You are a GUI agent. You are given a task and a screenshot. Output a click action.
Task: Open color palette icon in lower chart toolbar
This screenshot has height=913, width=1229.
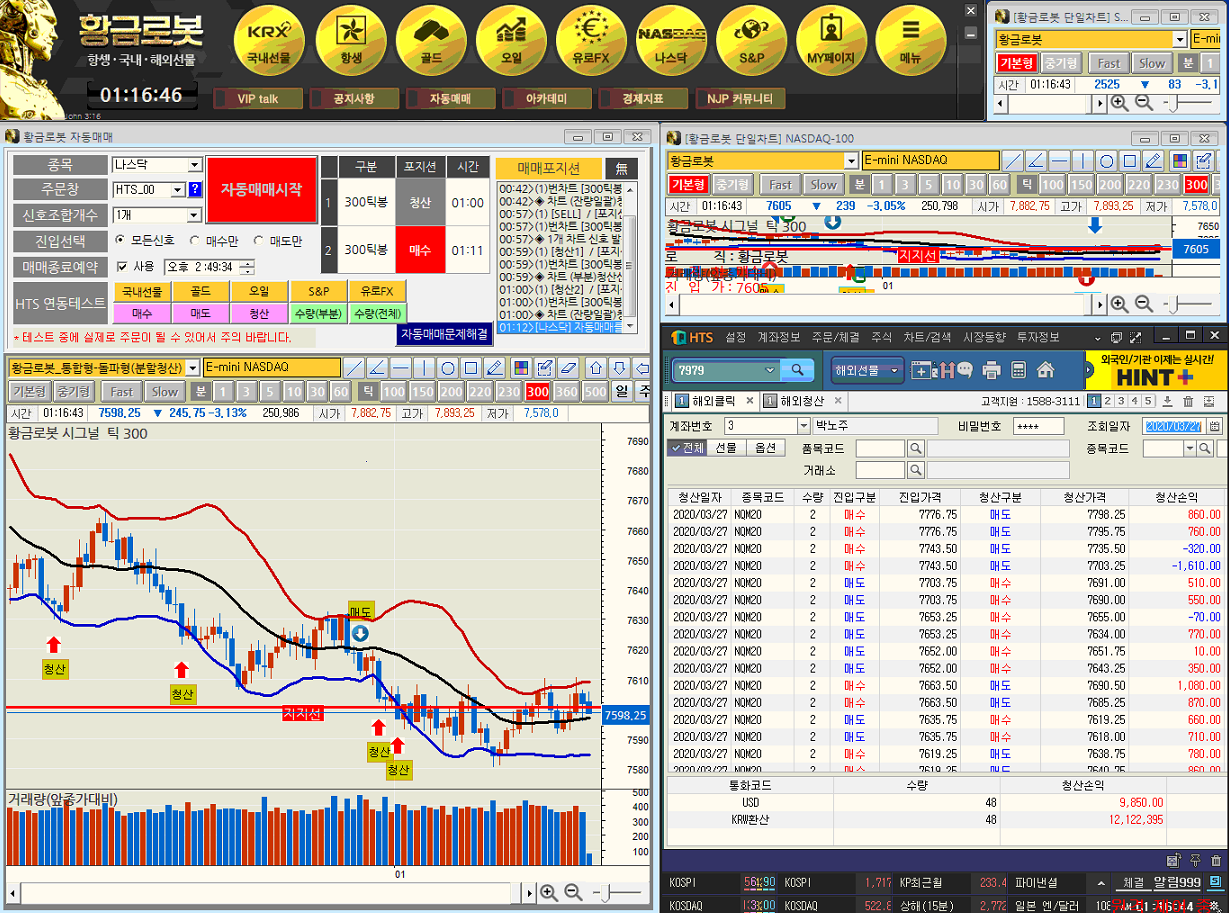pyautogui.click(x=521, y=367)
